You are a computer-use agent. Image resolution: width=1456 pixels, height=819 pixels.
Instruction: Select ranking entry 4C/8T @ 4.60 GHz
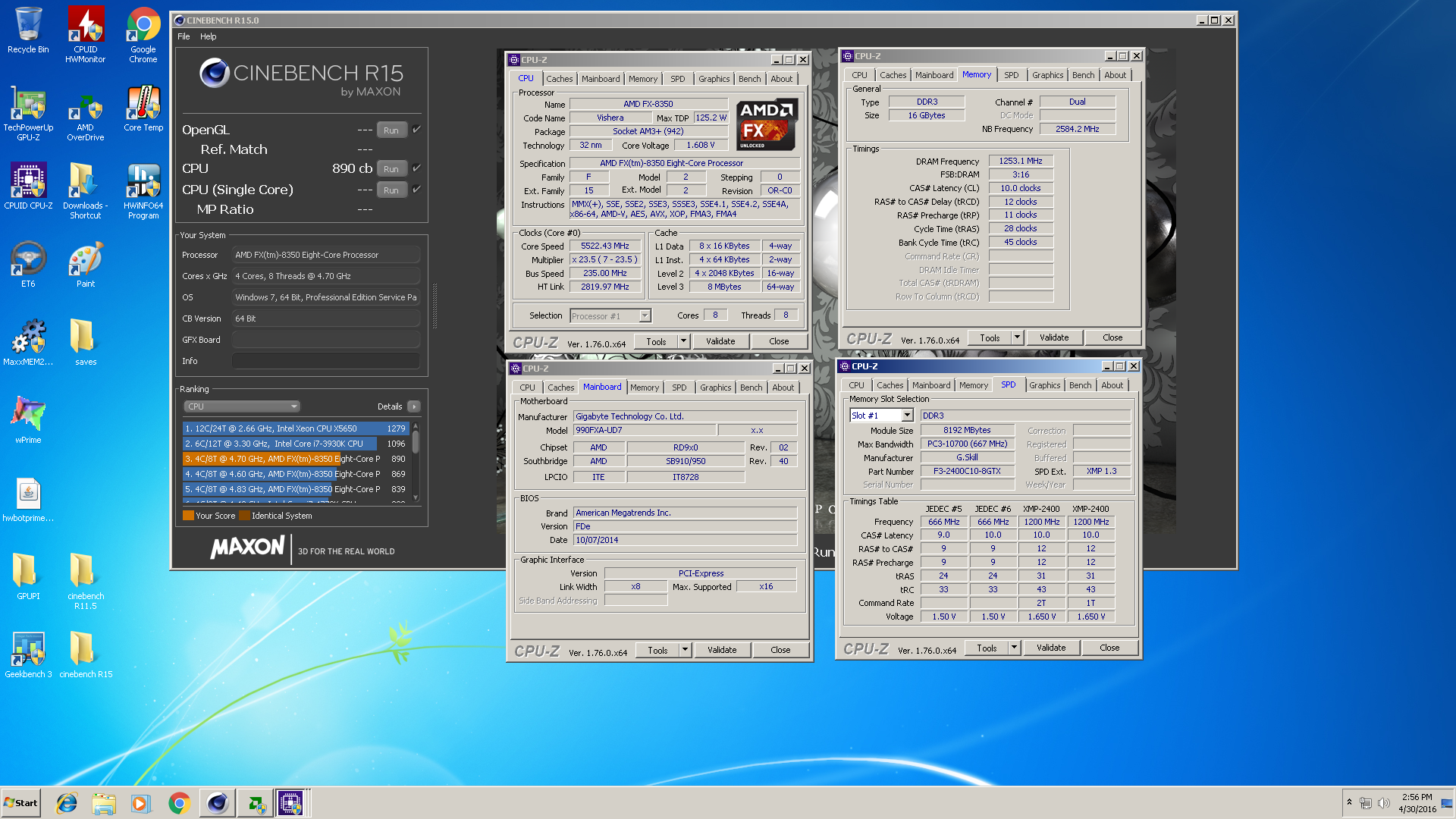tap(296, 474)
